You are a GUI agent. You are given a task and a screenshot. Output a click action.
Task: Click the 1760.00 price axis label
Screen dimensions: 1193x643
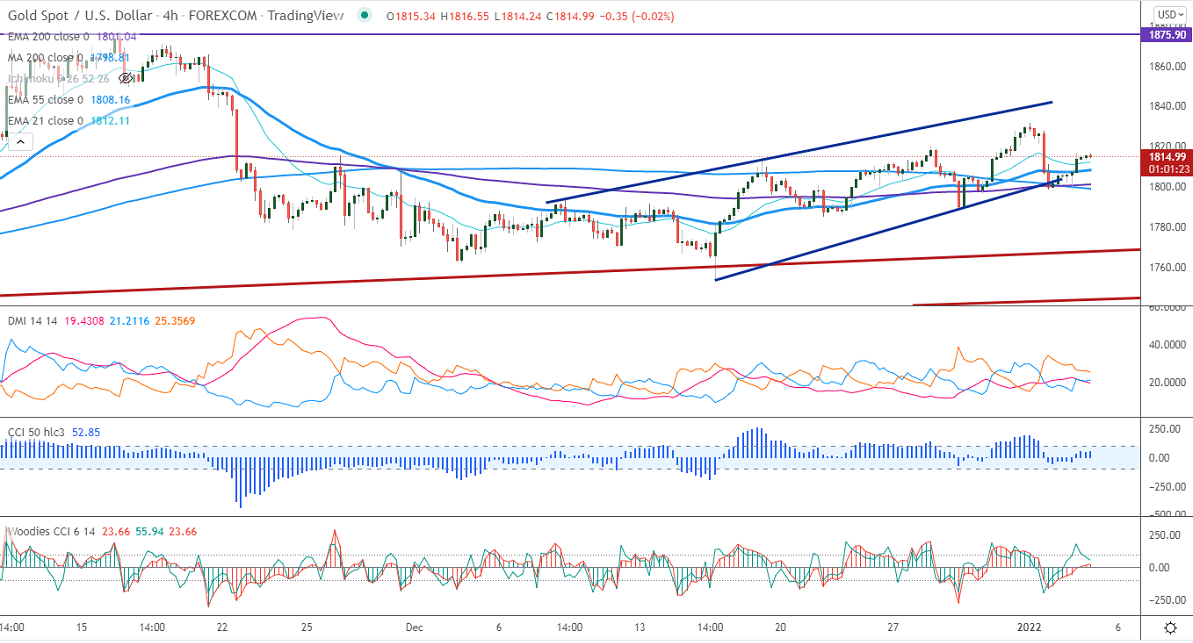(1167, 267)
